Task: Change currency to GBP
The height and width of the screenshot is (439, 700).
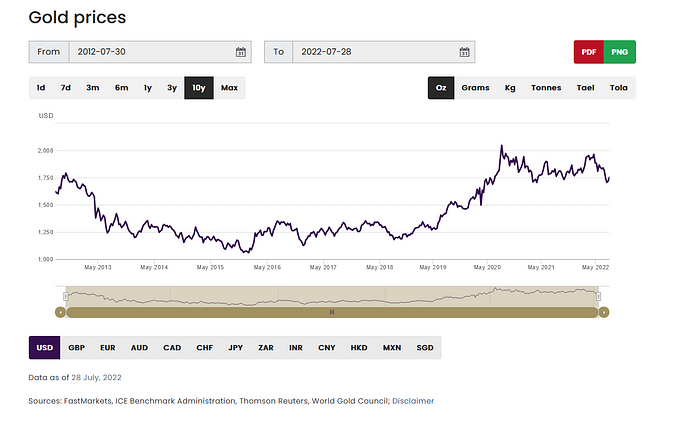Action: tap(76, 347)
